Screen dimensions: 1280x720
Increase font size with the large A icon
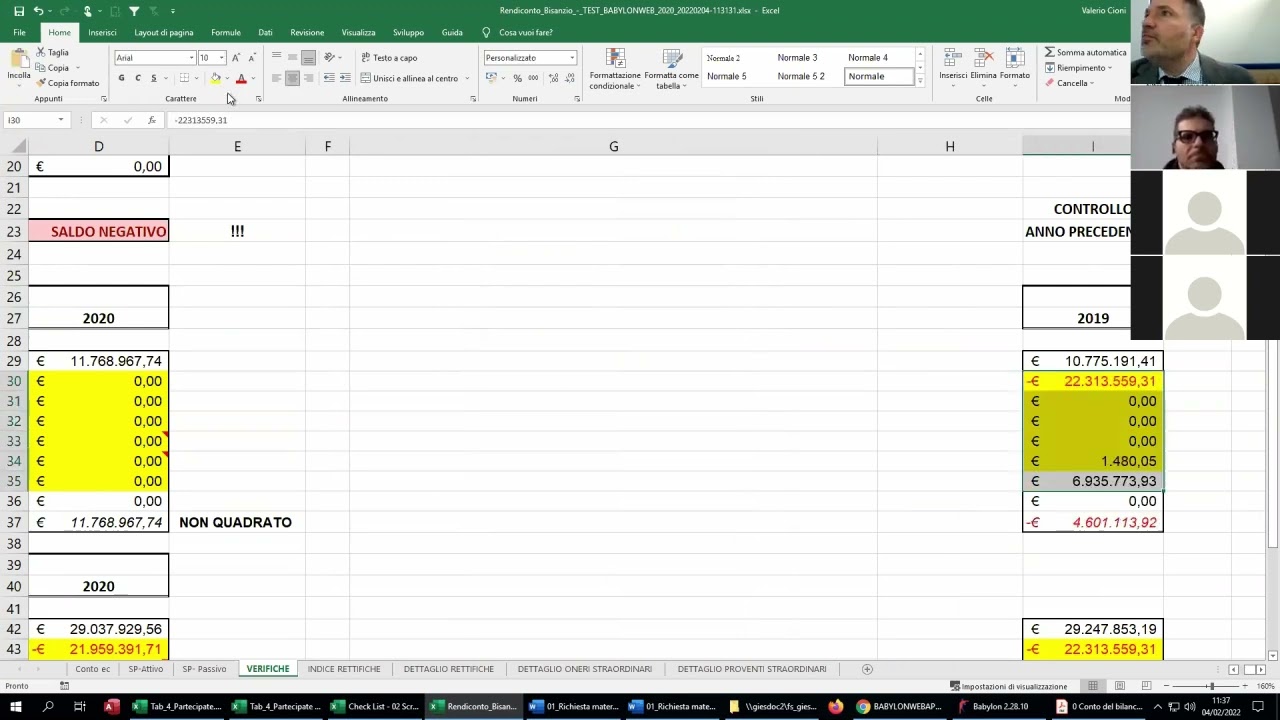(236, 58)
